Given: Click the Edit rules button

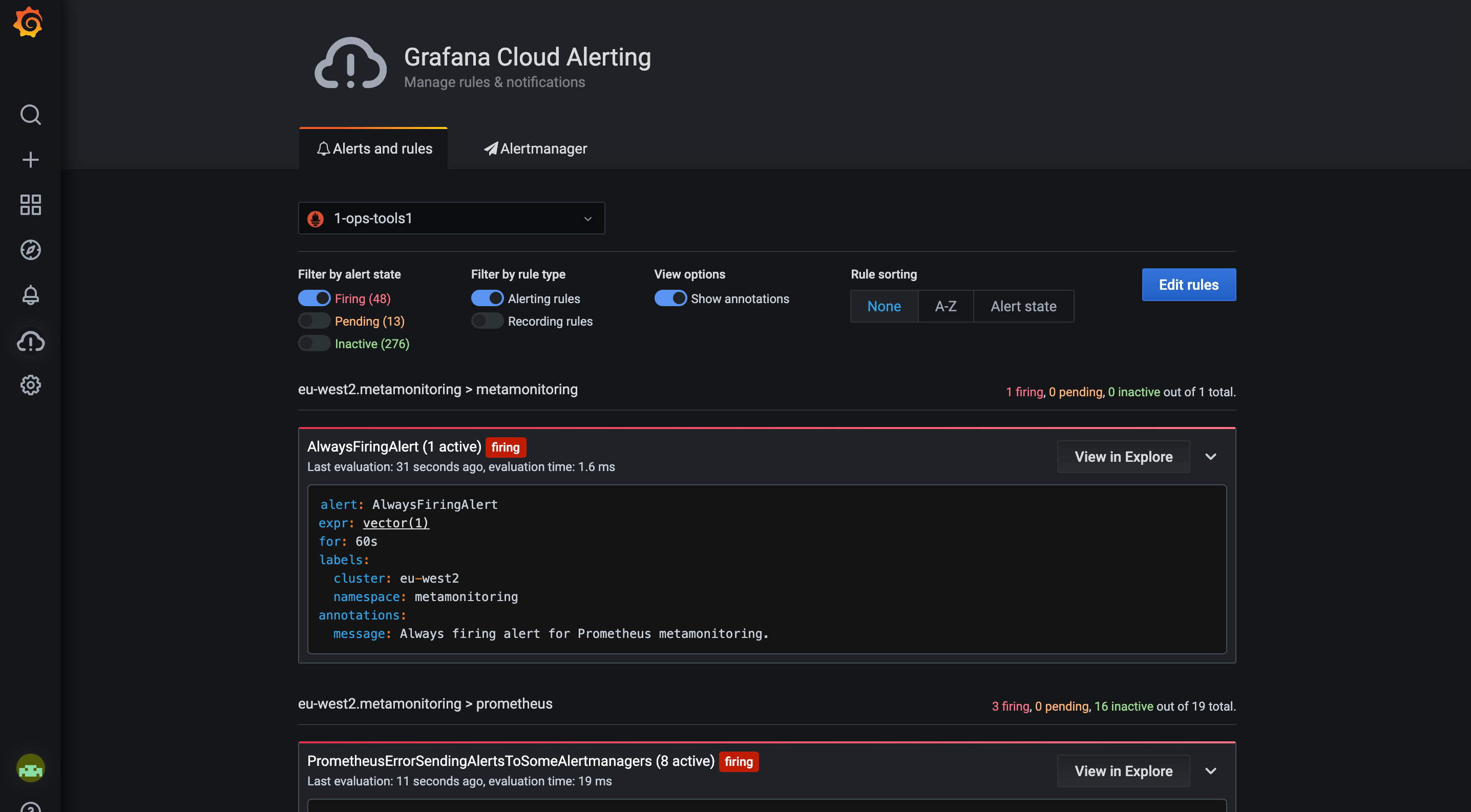Looking at the screenshot, I should [1188, 284].
